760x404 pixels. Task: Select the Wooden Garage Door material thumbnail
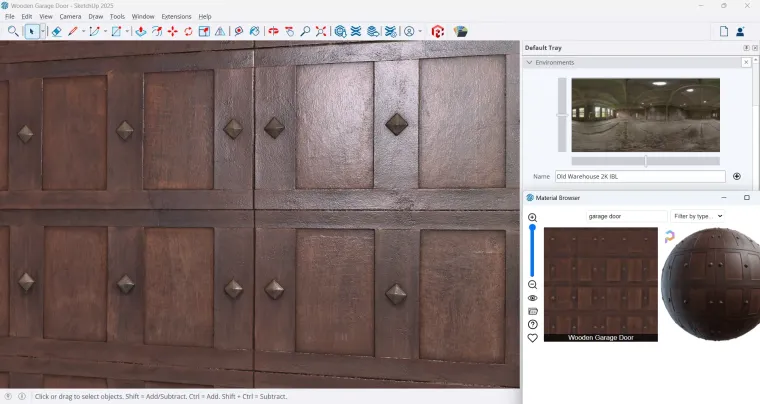click(x=600, y=281)
